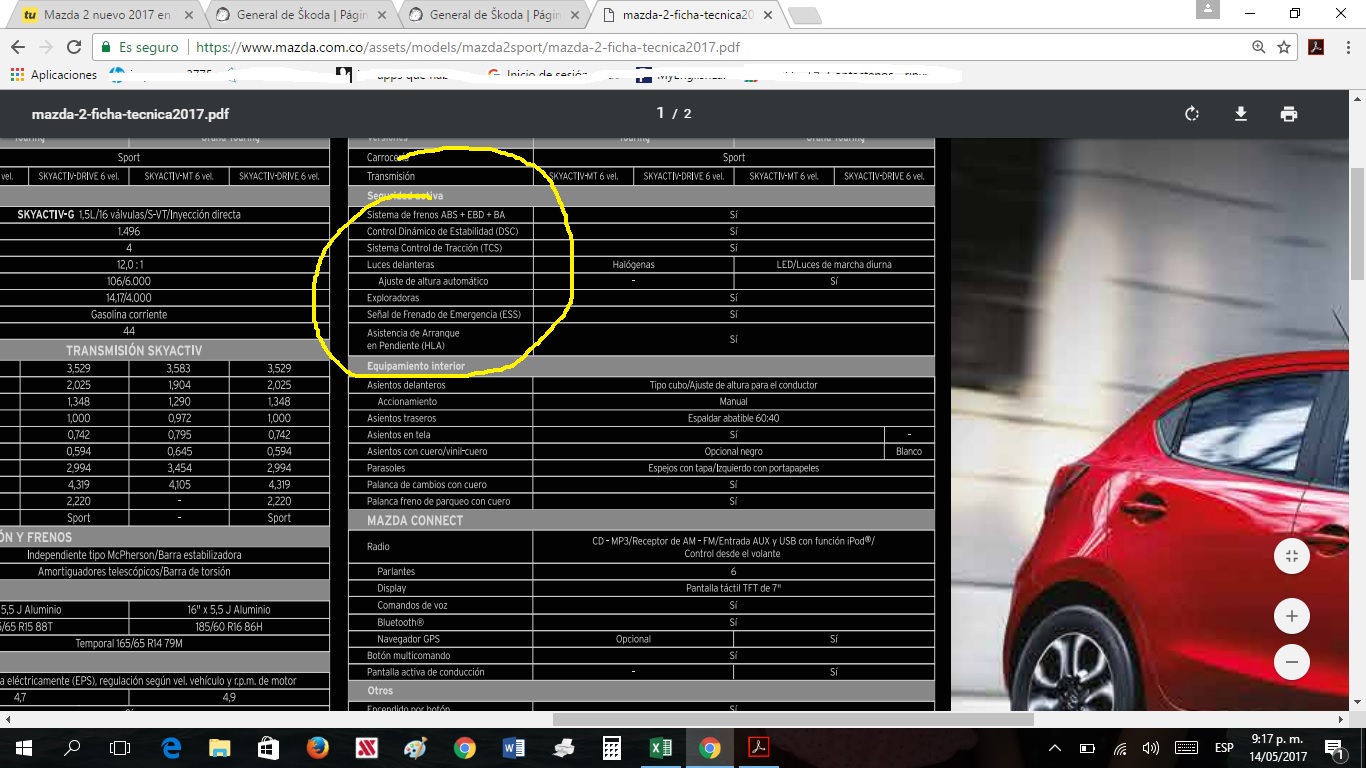Reload the current page
This screenshot has height=768, width=1366.
(x=74, y=47)
